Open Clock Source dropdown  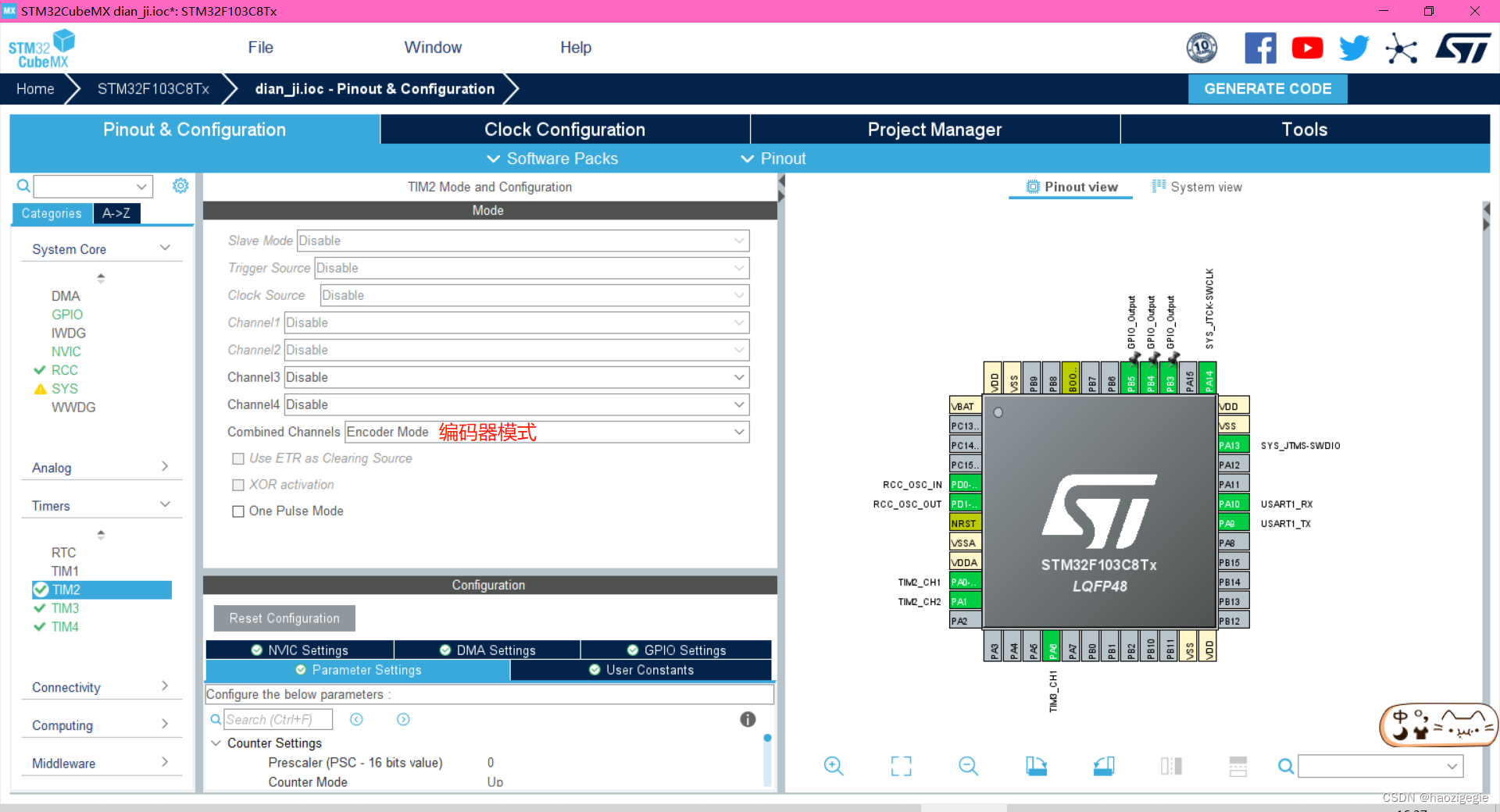click(534, 295)
